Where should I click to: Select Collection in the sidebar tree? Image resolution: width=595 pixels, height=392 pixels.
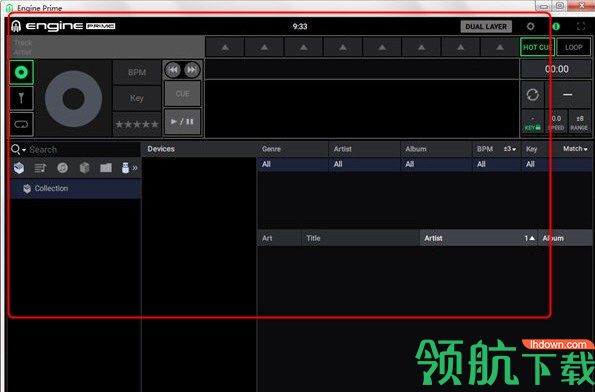[76, 189]
